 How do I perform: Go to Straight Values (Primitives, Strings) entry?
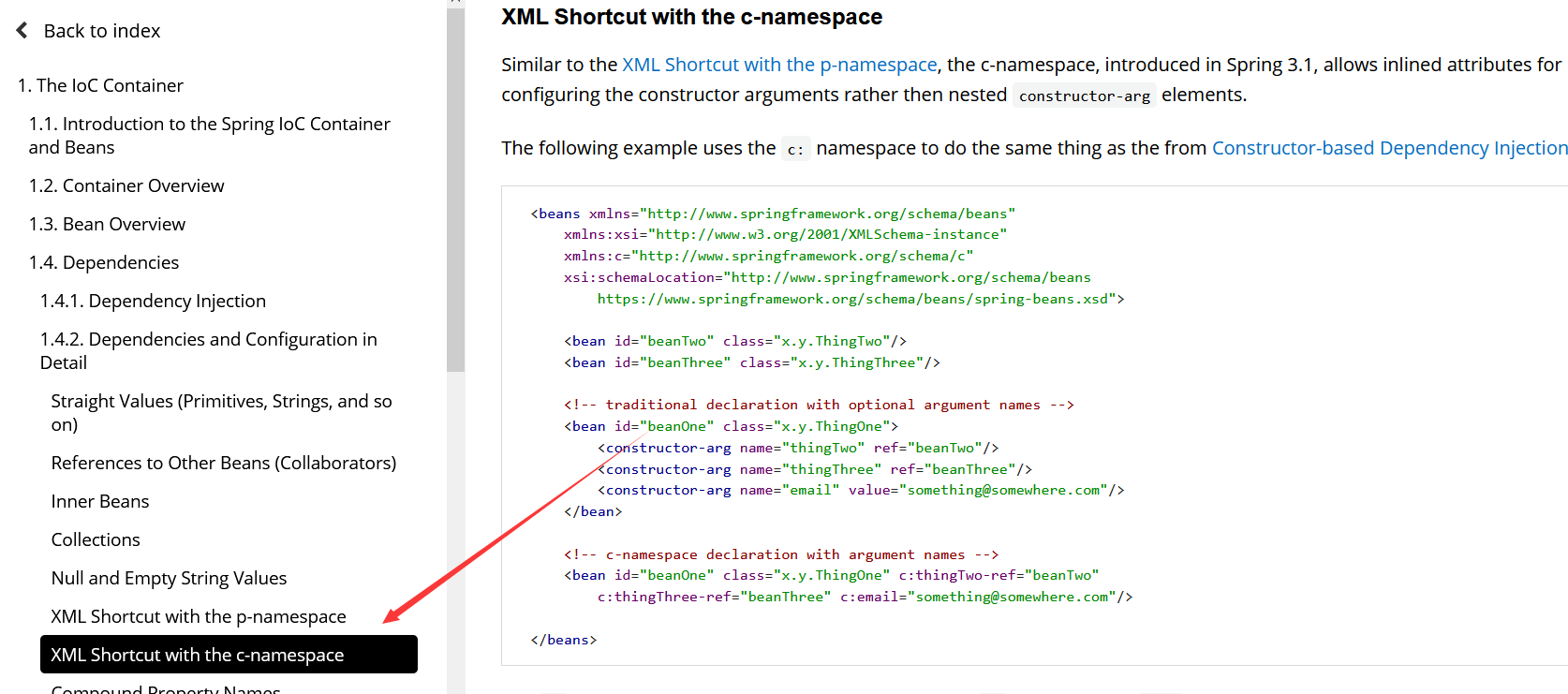point(222,413)
